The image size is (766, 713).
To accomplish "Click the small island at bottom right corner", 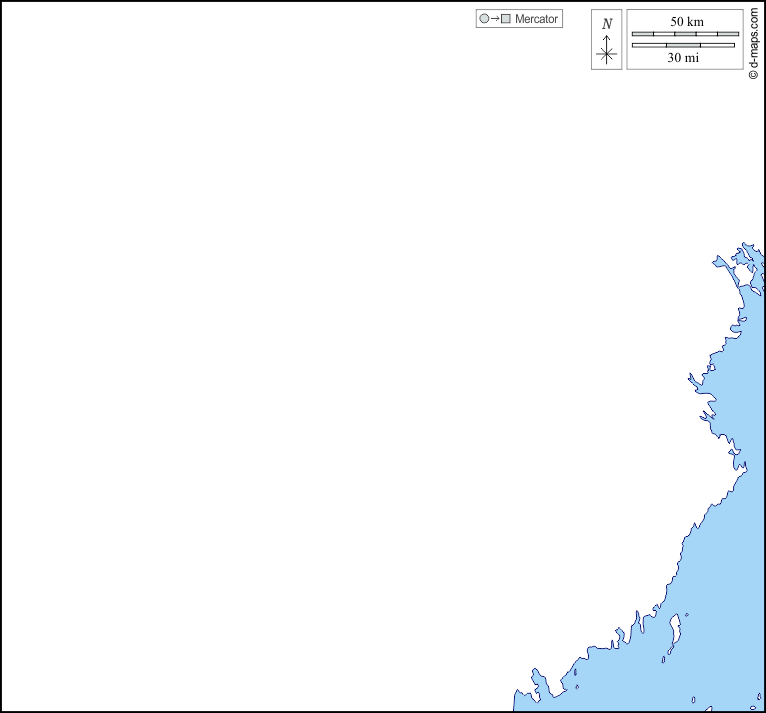I will tap(758, 697).
